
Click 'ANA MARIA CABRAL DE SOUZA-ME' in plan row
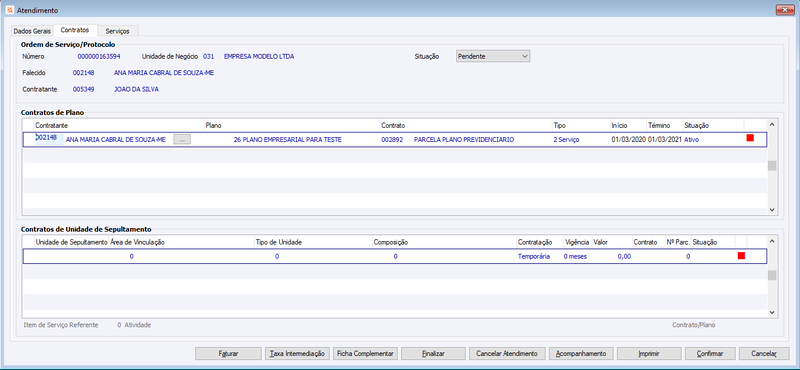(x=116, y=139)
